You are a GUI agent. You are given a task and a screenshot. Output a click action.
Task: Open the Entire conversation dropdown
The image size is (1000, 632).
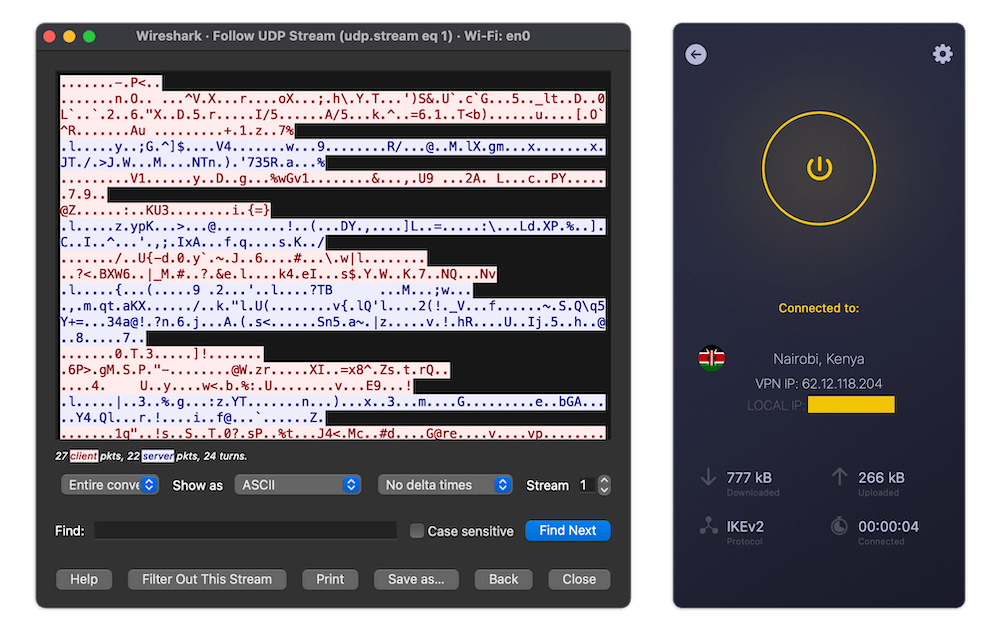[110, 485]
